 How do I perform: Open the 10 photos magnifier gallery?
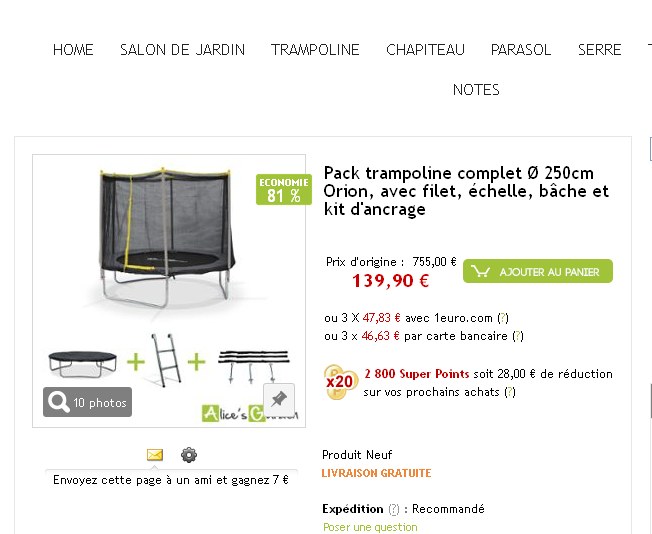88,402
